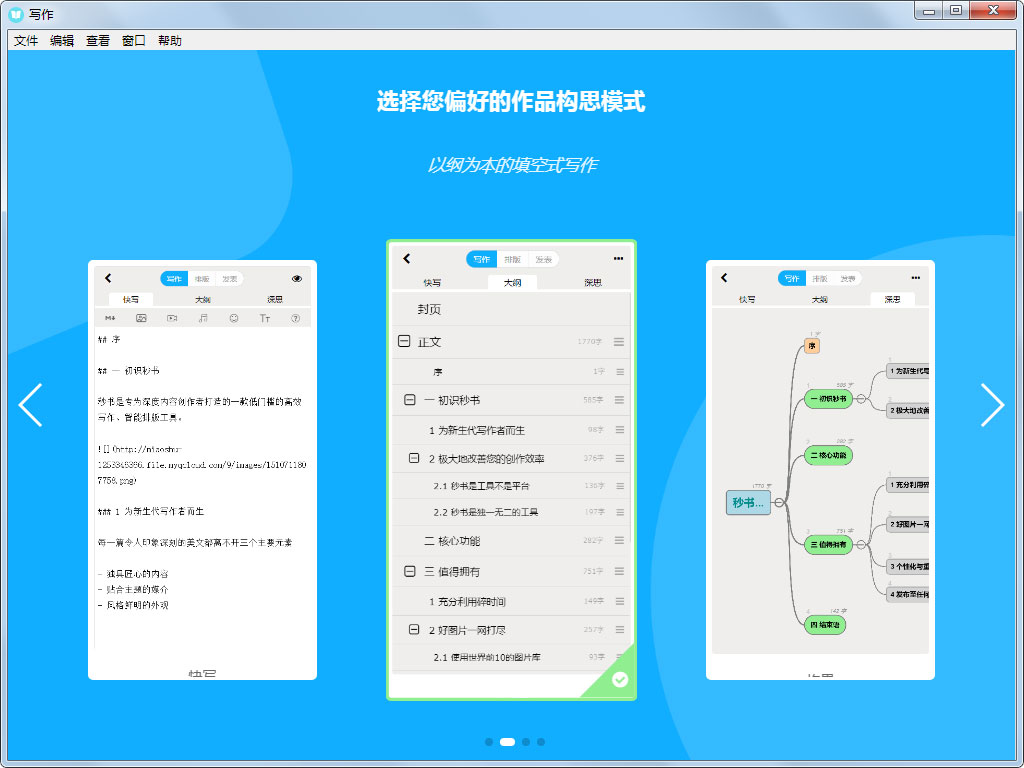Viewport: 1024px width, 768px height.
Task: Select the active second carousel page dot
Action: point(507,742)
